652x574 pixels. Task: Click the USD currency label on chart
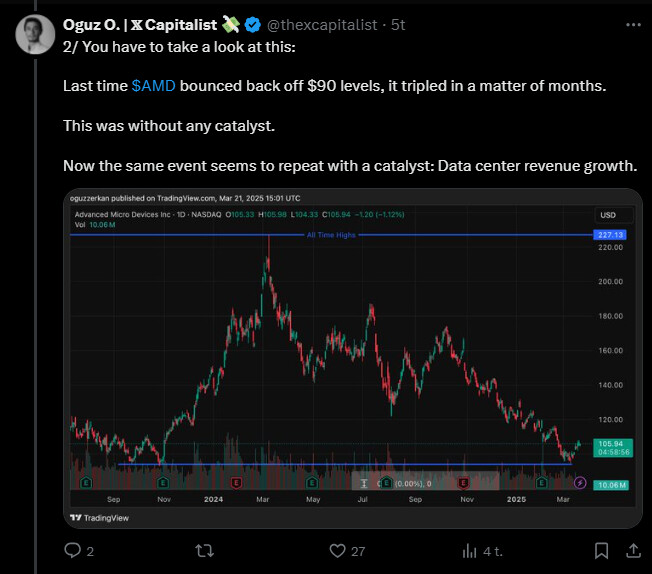click(607, 215)
